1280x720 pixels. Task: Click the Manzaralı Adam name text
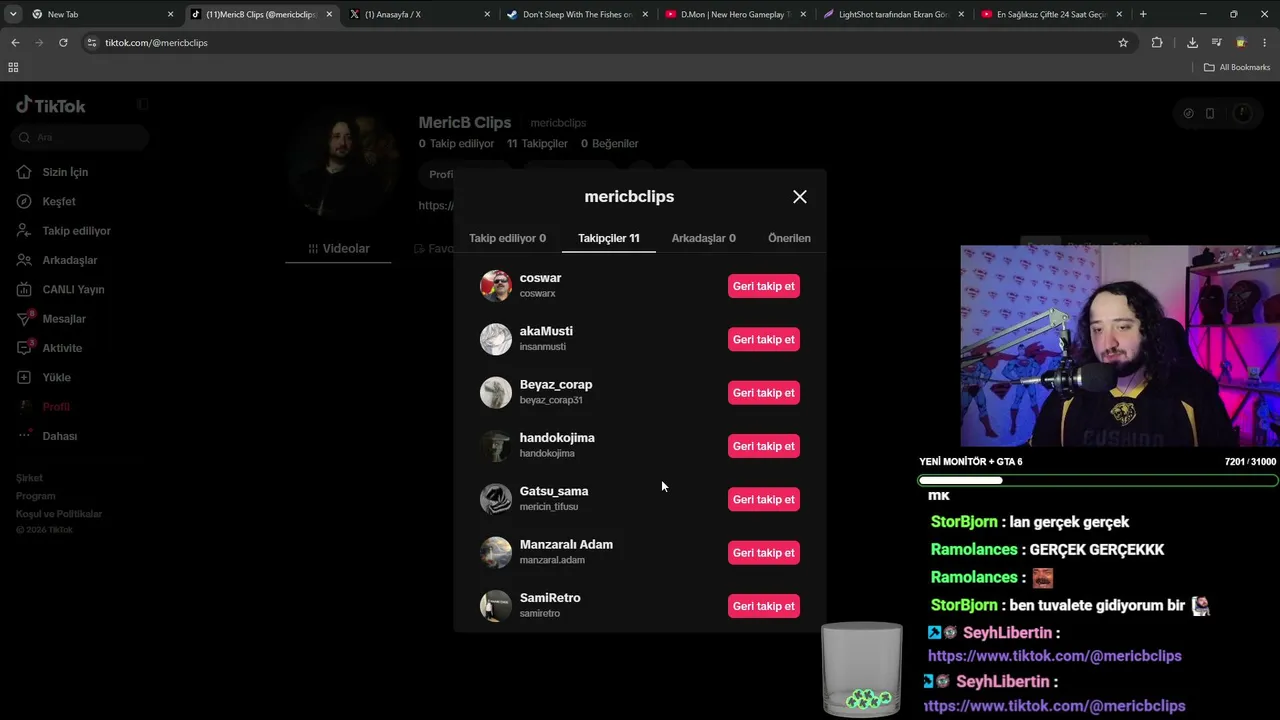coord(566,545)
